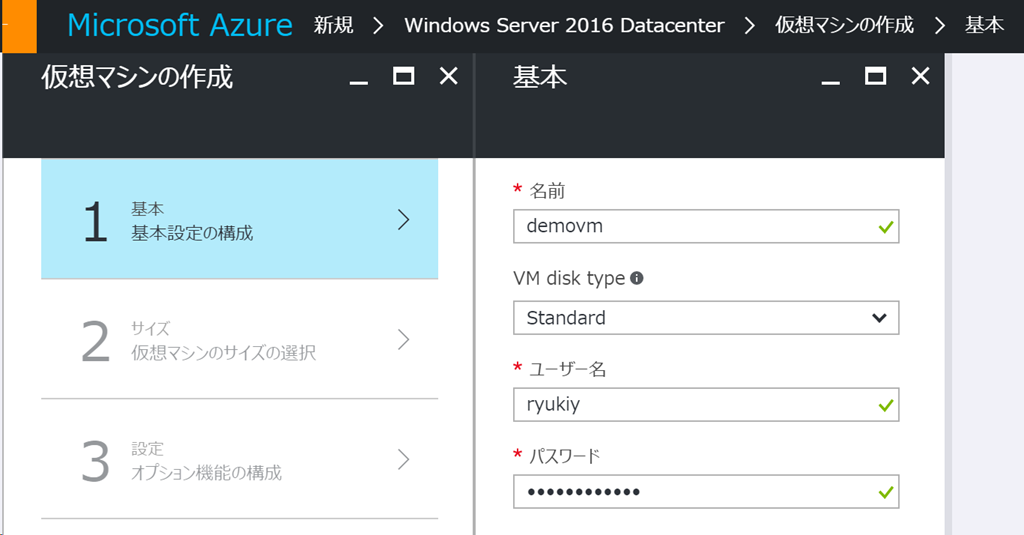Maximize the 基本 blade
The image size is (1024, 535).
[x=876, y=76]
